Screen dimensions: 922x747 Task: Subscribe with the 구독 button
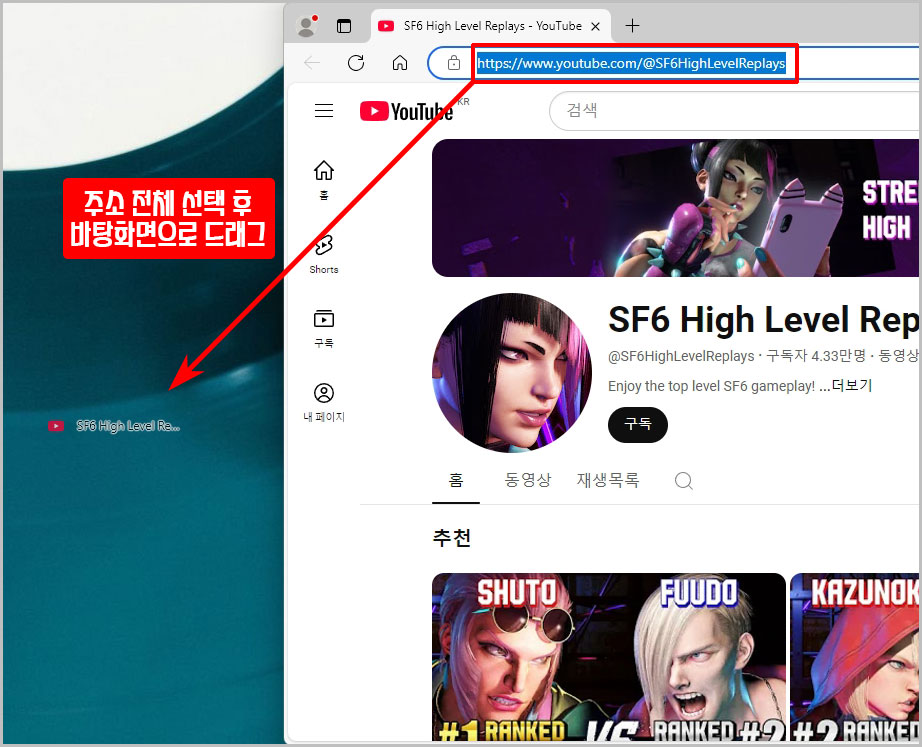point(638,425)
